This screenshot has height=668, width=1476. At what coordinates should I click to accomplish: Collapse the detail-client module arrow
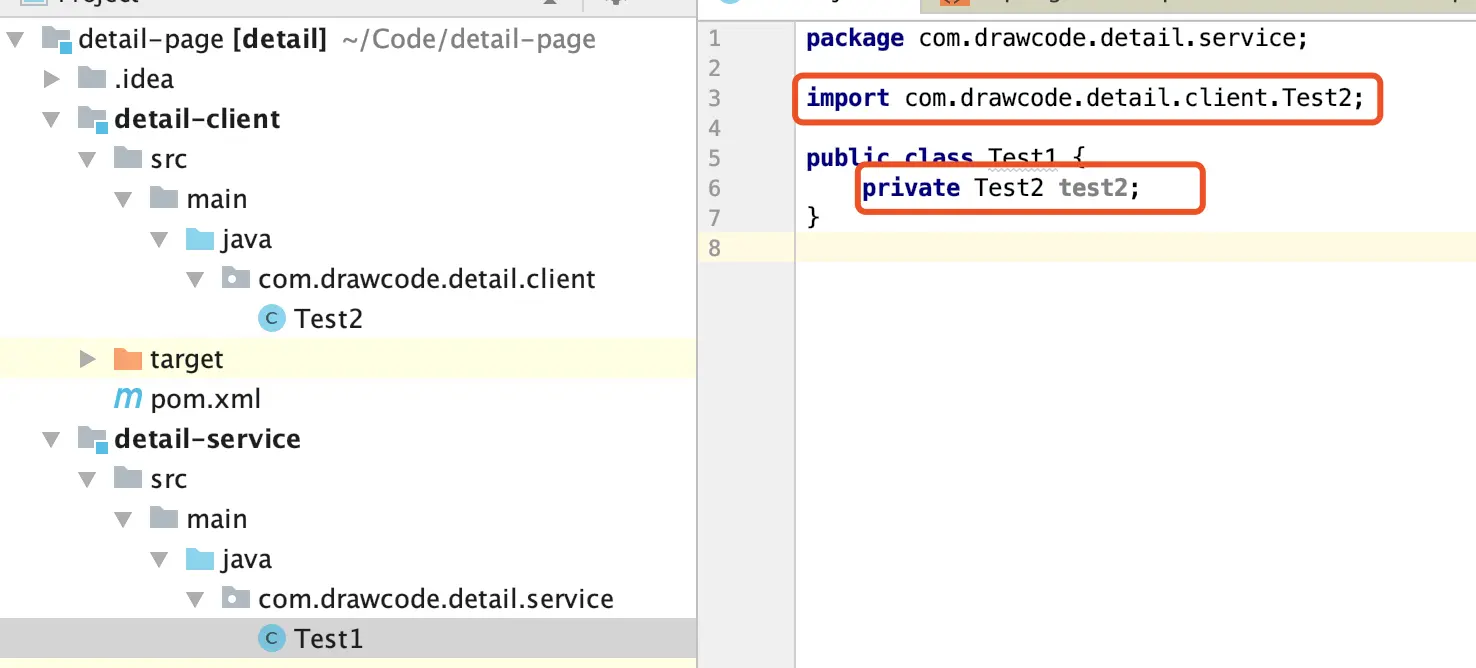[x=52, y=120]
